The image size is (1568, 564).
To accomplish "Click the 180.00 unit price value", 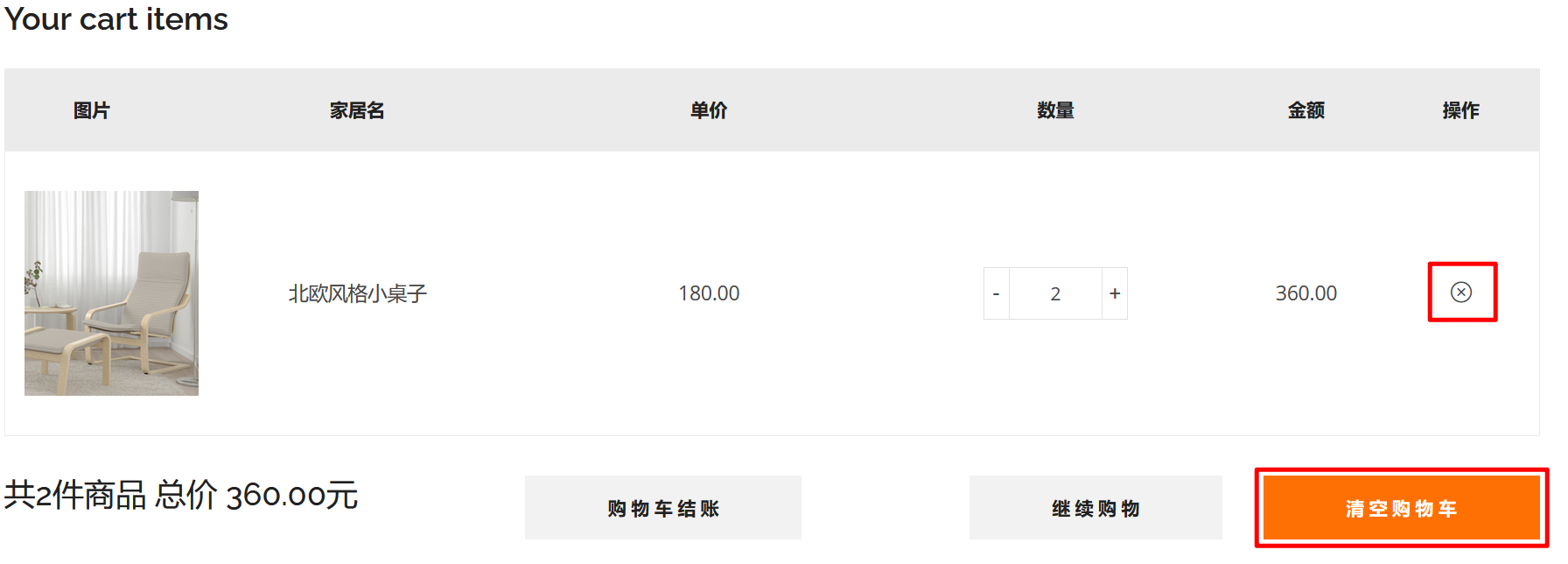I will tap(709, 293).
